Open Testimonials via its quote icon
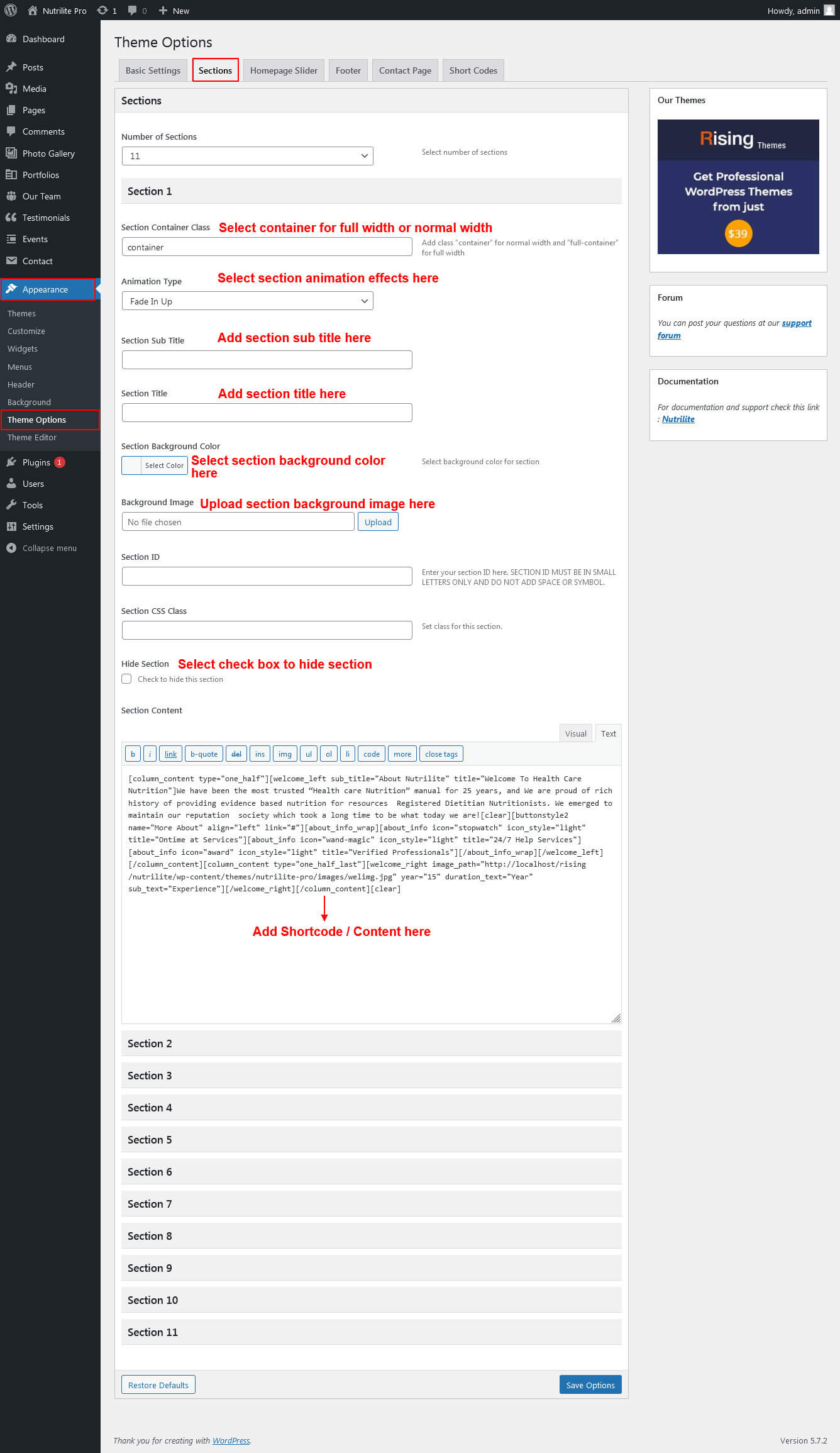 tap(11, 218)
